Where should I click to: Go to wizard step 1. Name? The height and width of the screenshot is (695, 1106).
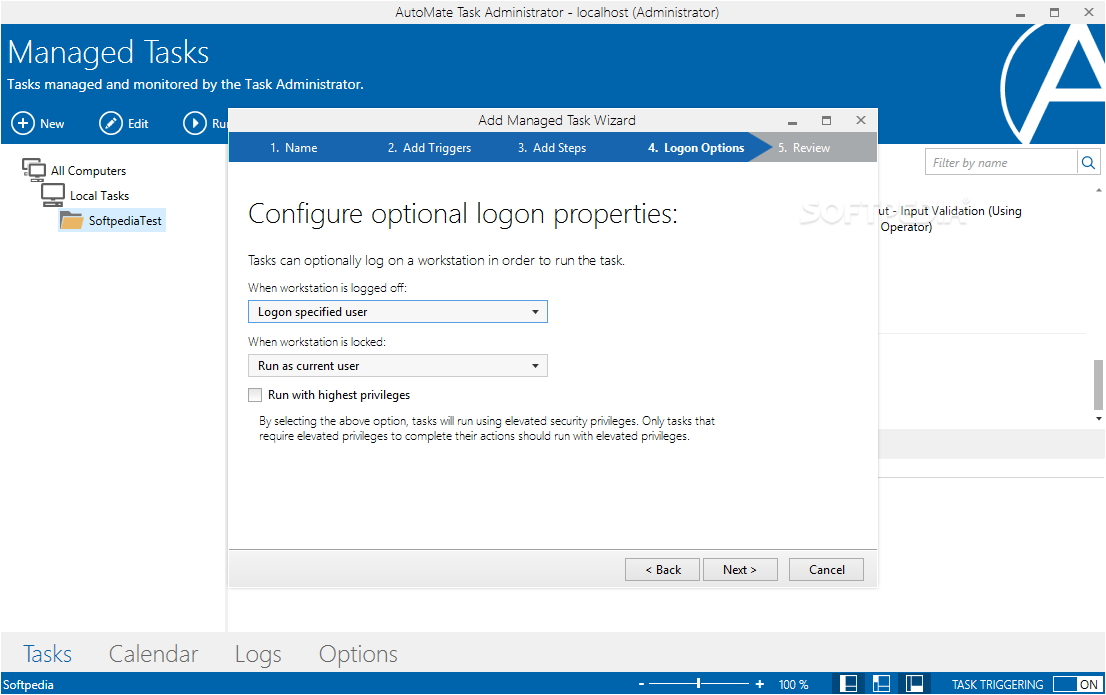(293, 147)
